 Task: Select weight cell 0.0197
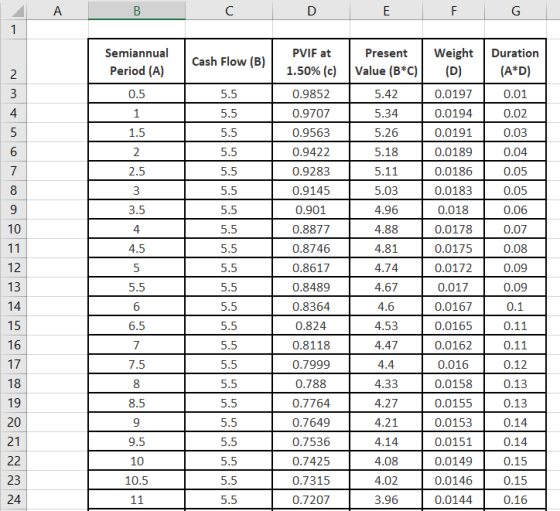point(453,94)
